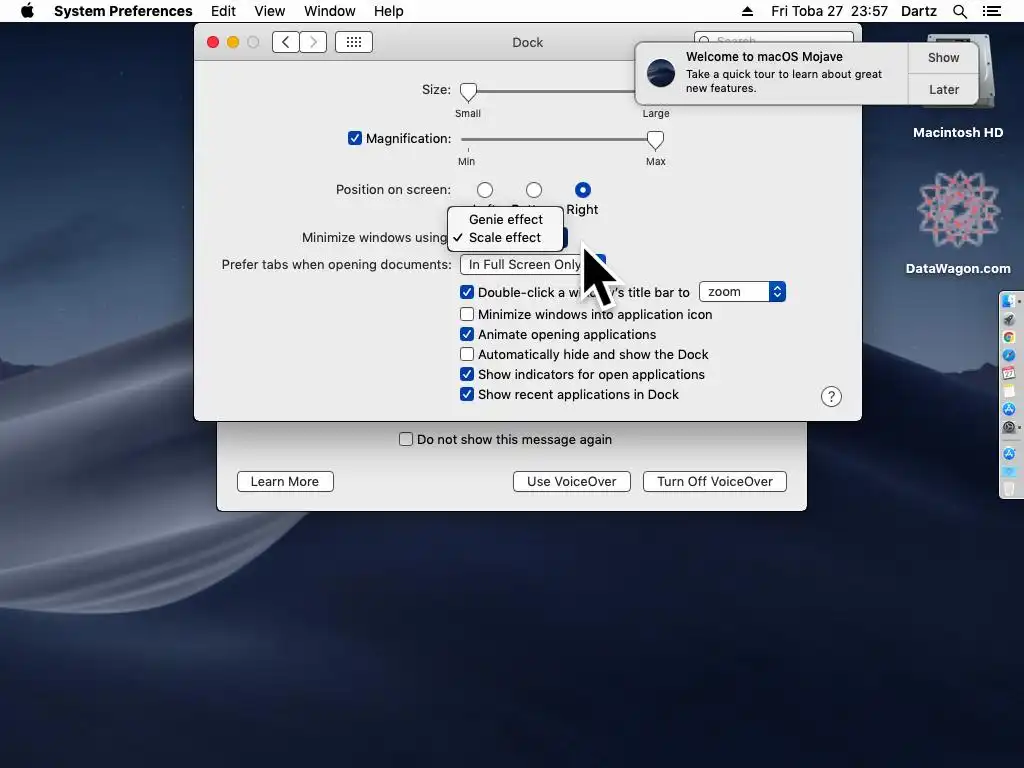The width and height of the screenshot is (1024, 768).
Task: Open Google Chrome from the Dock
Action: coord(1009,337)
